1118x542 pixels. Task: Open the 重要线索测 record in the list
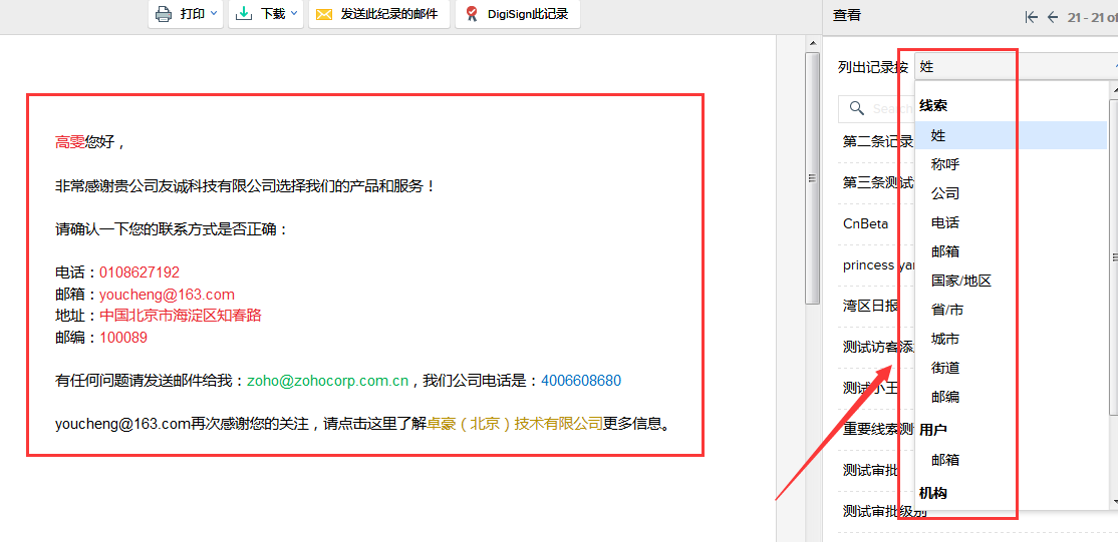878,430
